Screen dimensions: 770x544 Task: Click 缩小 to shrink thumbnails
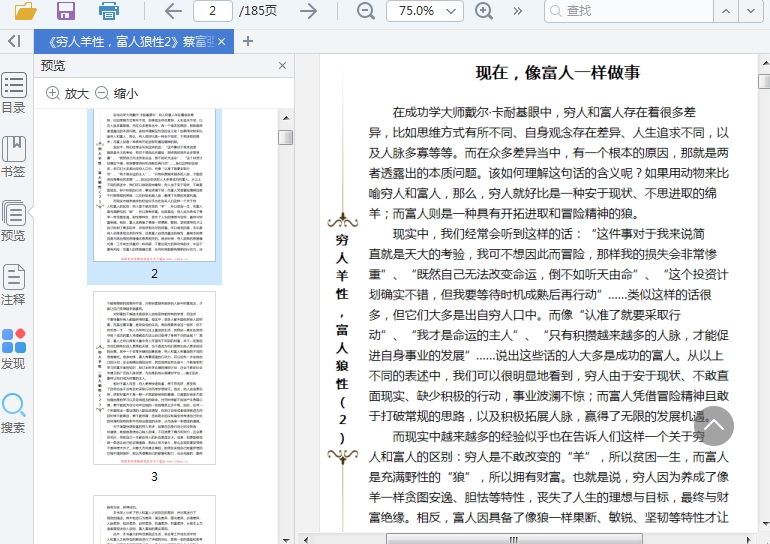coord(116,93)
